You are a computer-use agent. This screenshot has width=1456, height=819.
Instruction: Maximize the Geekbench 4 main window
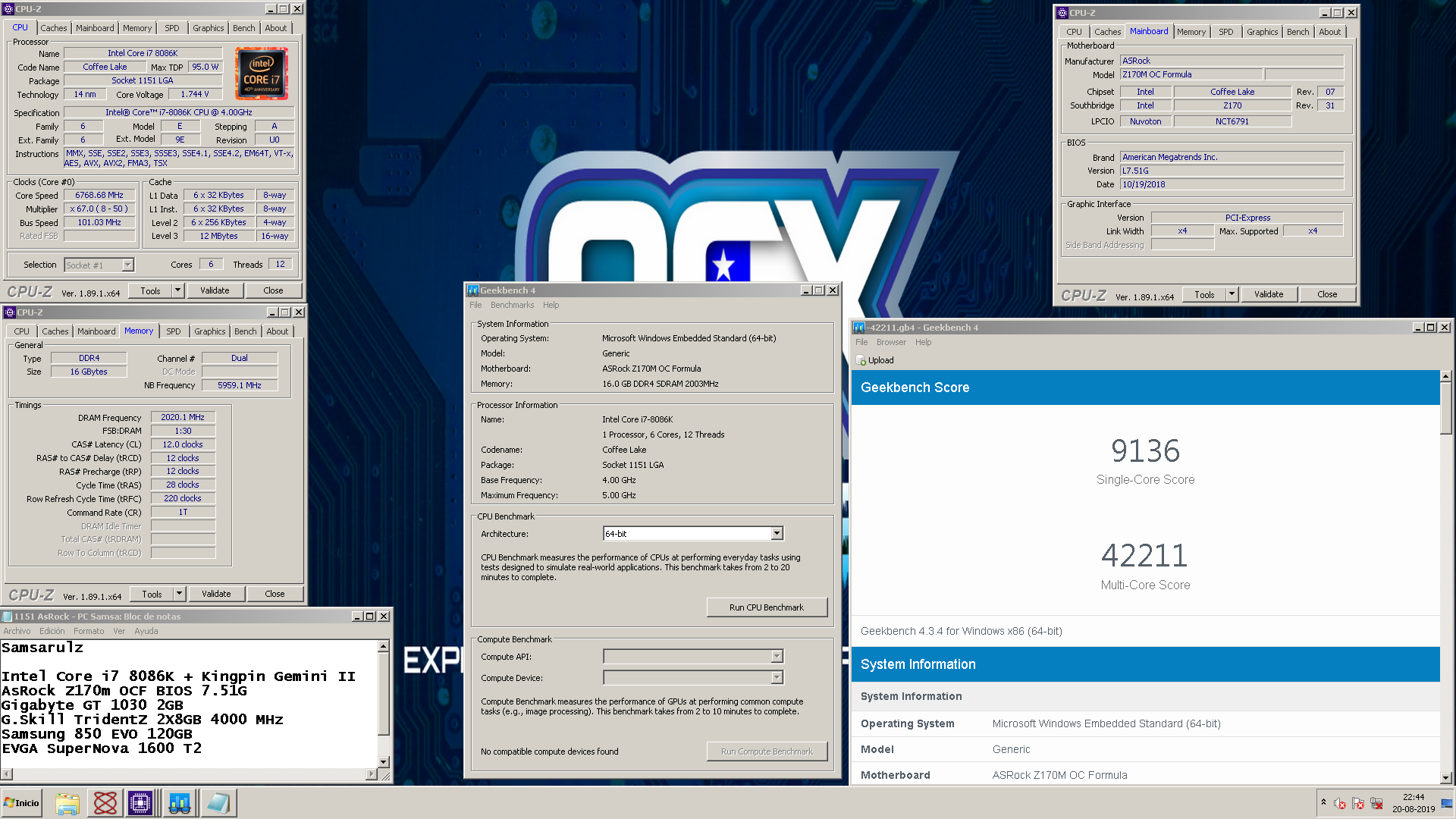(818, 290)
